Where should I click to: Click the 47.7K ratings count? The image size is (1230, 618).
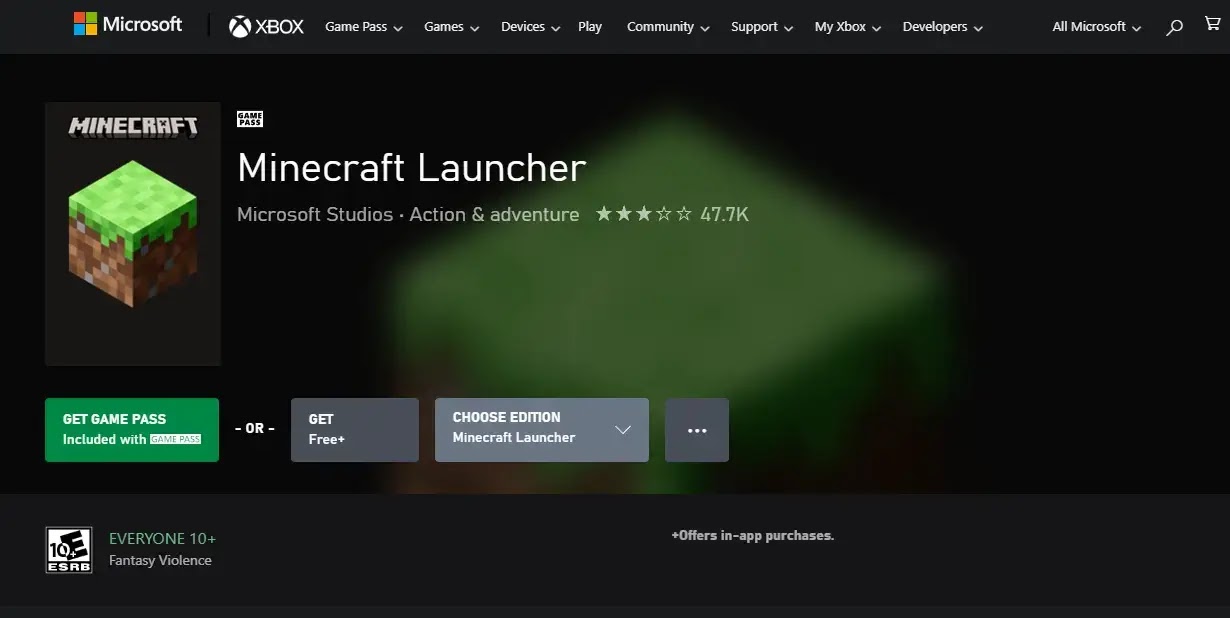(724, 214)
